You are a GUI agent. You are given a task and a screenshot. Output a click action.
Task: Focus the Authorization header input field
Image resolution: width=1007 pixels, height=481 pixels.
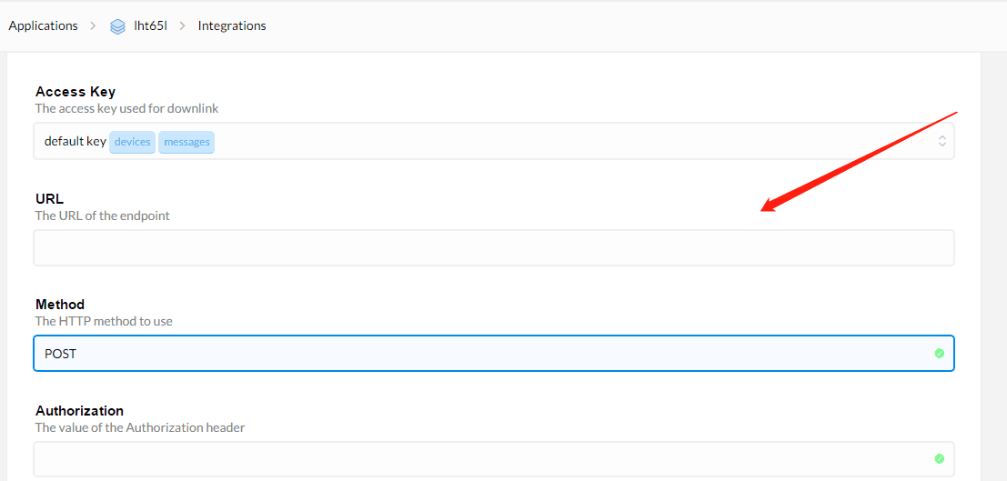[x=493, y=459]
